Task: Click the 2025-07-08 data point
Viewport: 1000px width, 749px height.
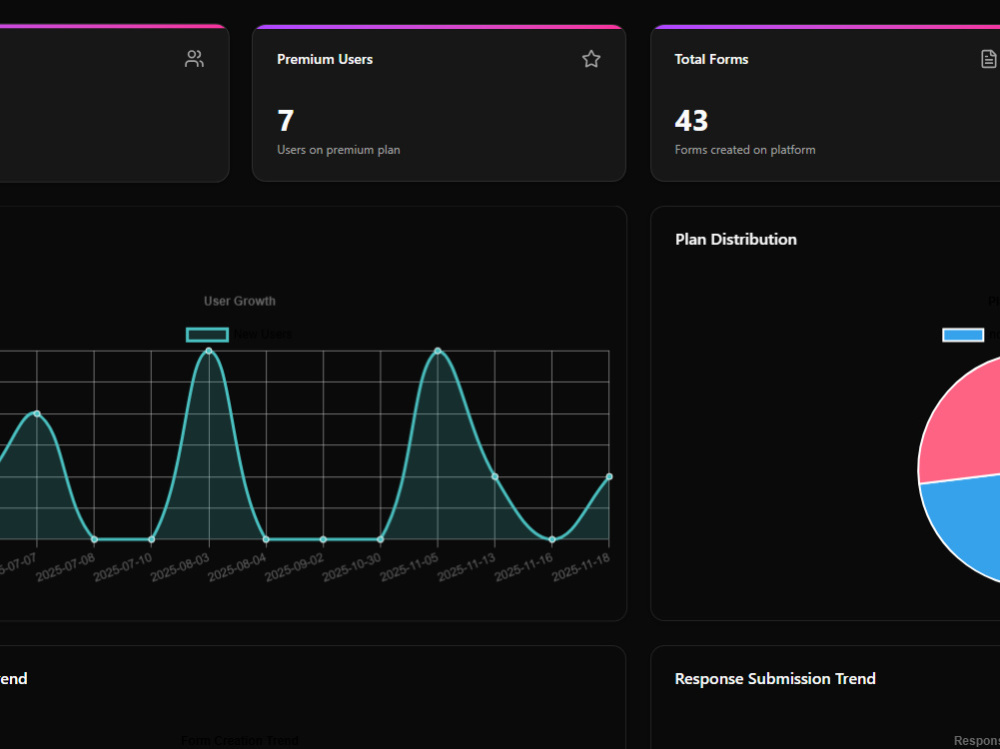Action: point(94,539)
